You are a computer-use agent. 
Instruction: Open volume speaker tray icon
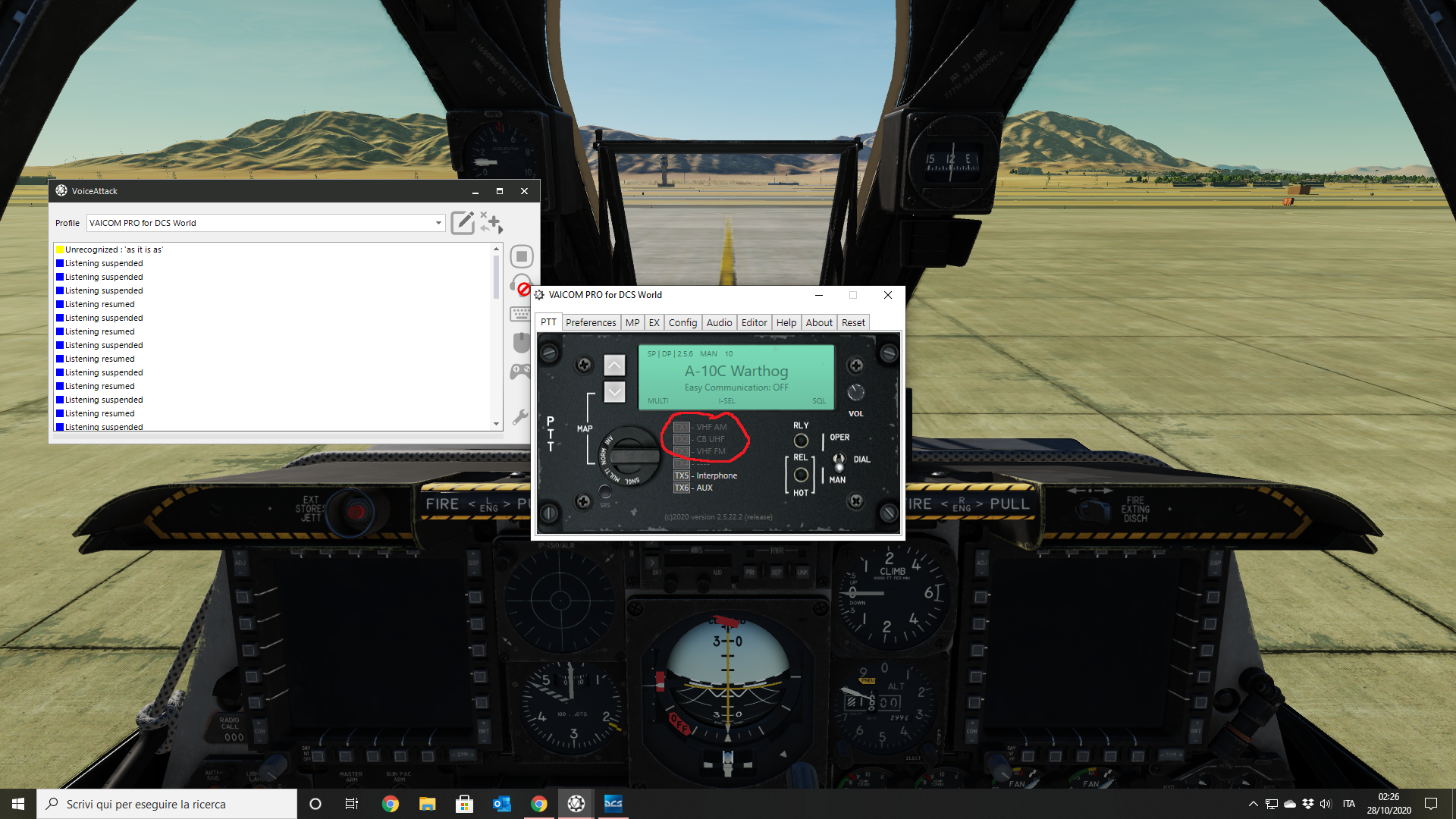(1326, 804)
